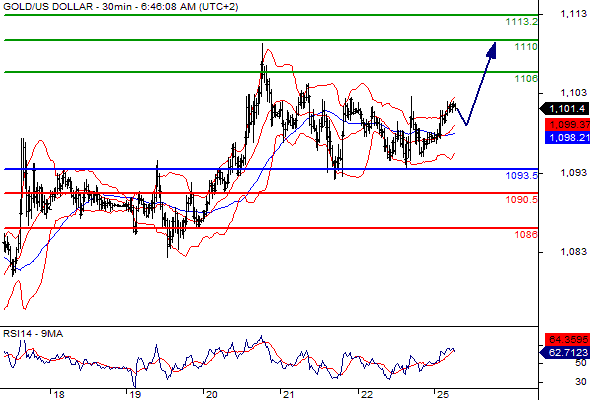Click the 1,083 price axis tick
Screen dimensions: 590x400
[574, 252]
